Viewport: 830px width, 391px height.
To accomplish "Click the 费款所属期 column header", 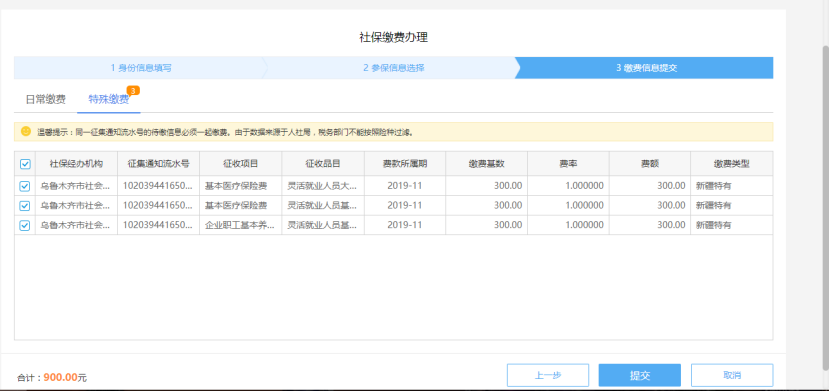I will tap(404, 163).
